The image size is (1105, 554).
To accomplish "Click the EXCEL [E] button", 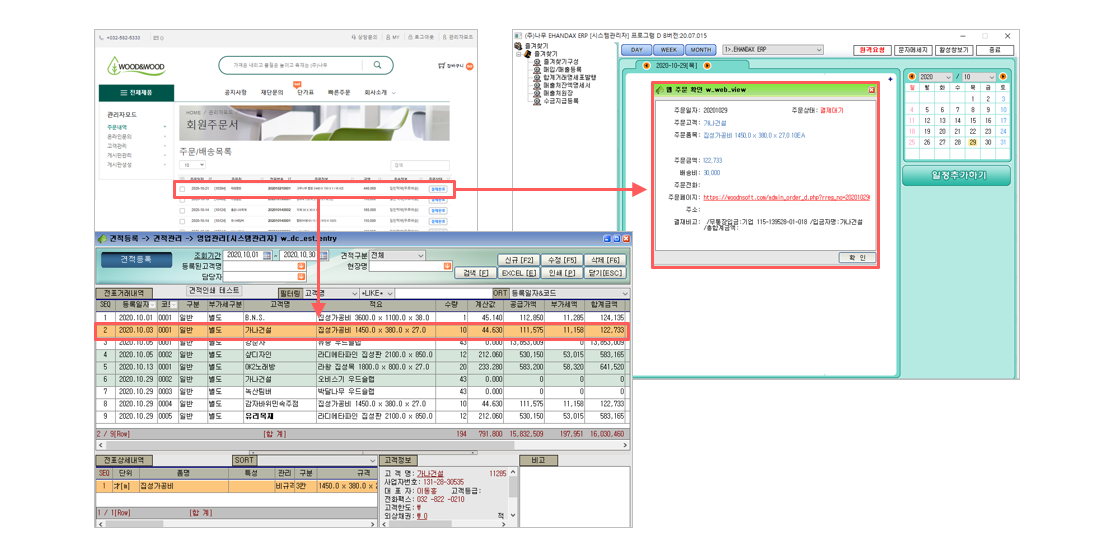I will tap(519, 273).
